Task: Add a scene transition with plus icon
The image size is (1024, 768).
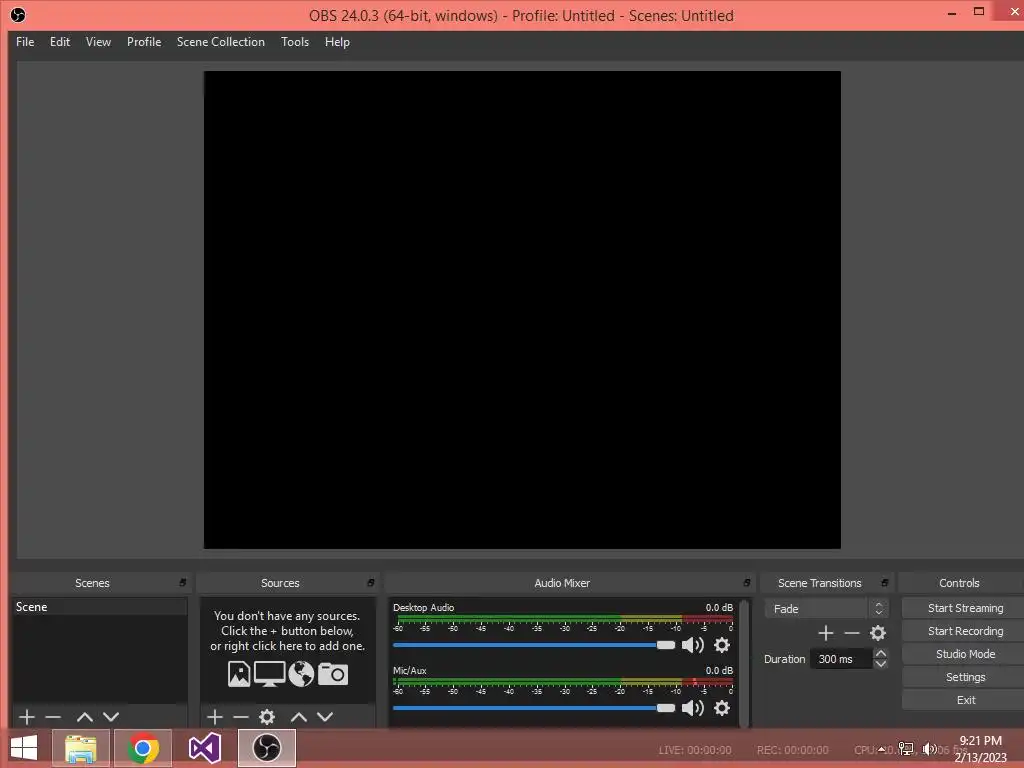Action: (825, 633)
